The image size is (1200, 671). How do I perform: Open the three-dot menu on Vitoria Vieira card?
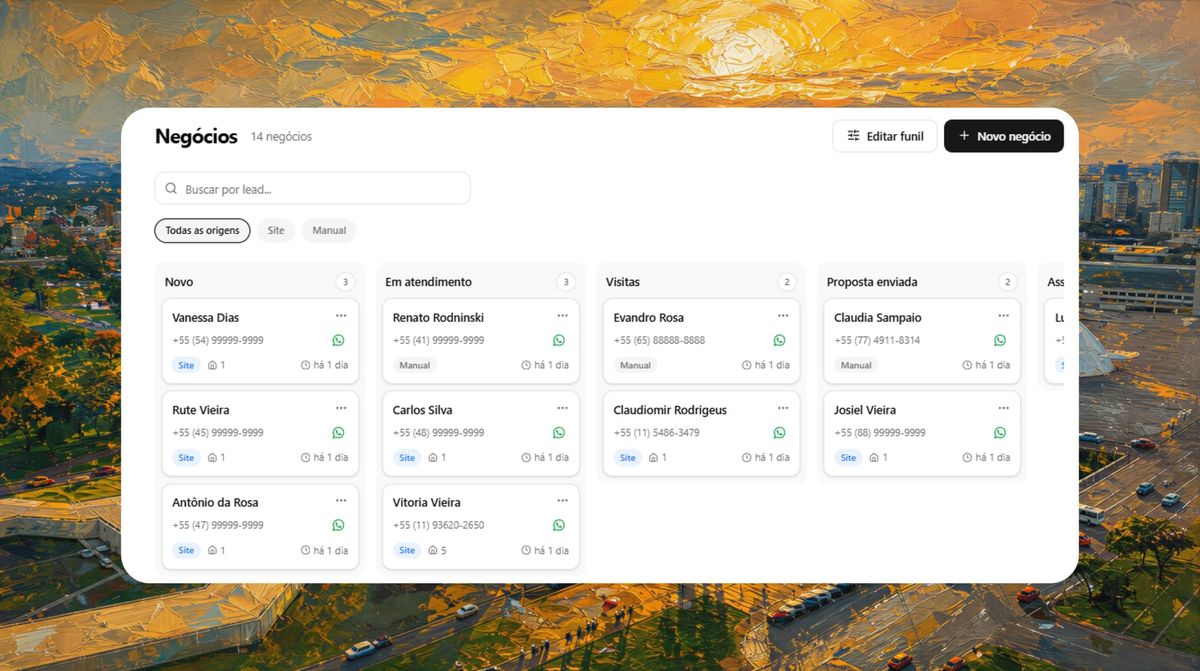[562, 500]
